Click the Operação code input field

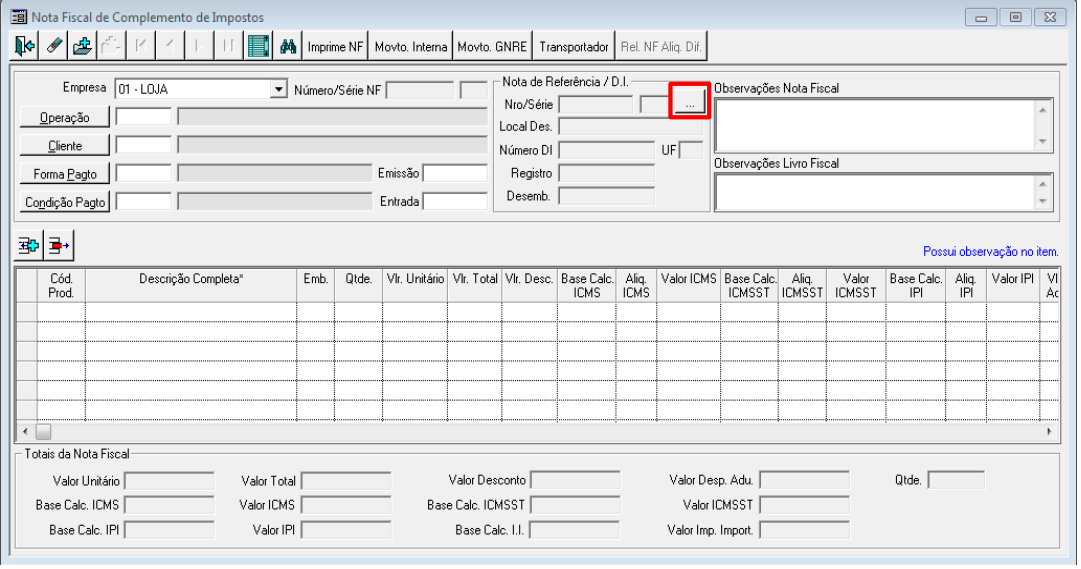143,117
